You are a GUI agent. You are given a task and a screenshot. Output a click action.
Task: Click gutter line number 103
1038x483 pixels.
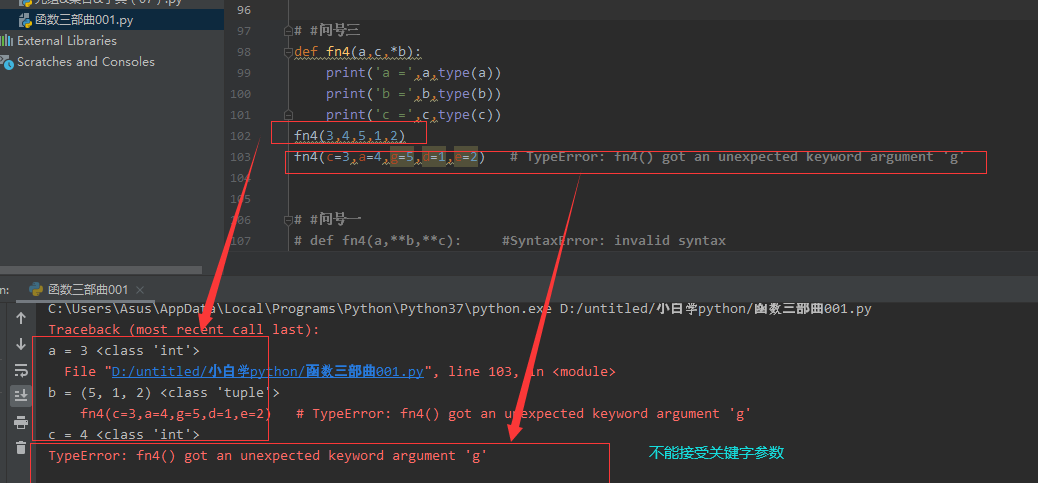[241, 157]
